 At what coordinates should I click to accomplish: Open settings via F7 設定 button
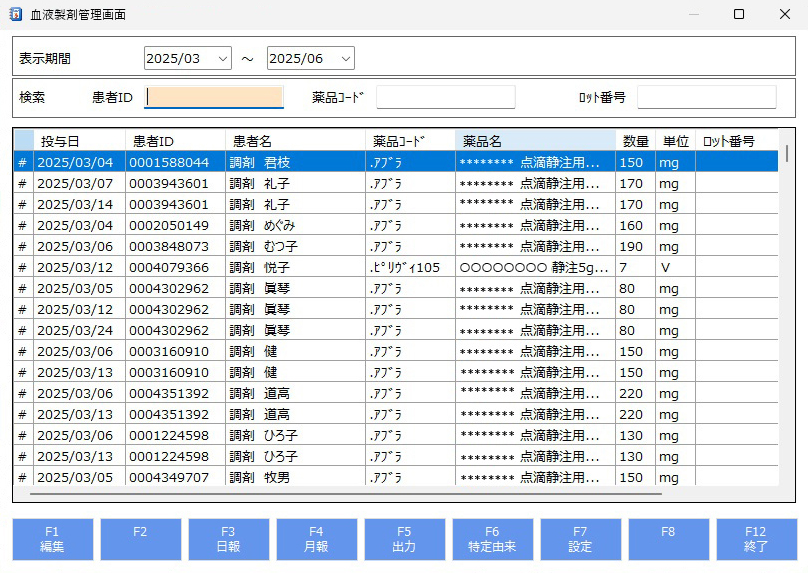click(x=580, y=539)
